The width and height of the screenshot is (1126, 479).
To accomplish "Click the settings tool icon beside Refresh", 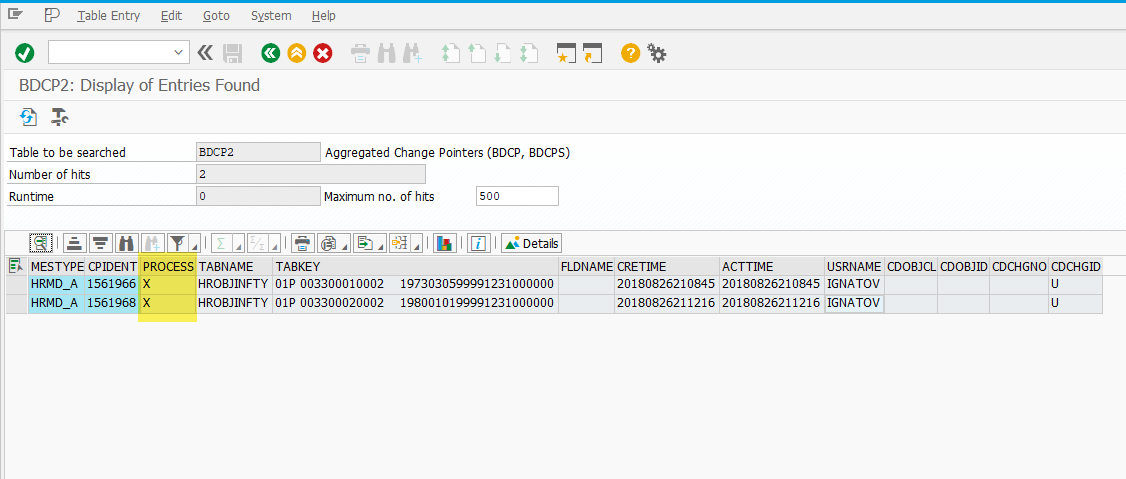I will (60, 116).
